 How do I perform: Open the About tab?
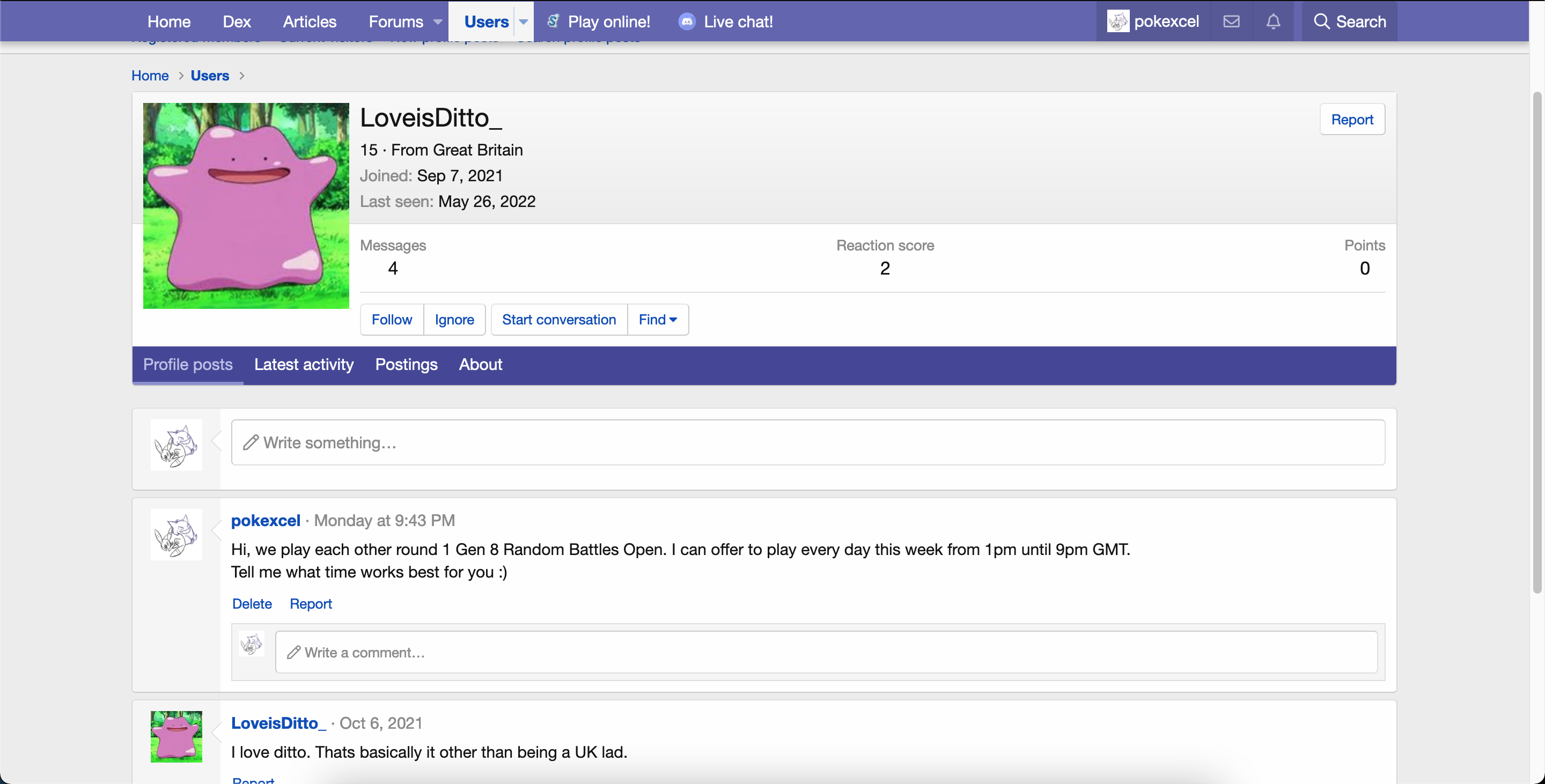[x=480, y=365]
